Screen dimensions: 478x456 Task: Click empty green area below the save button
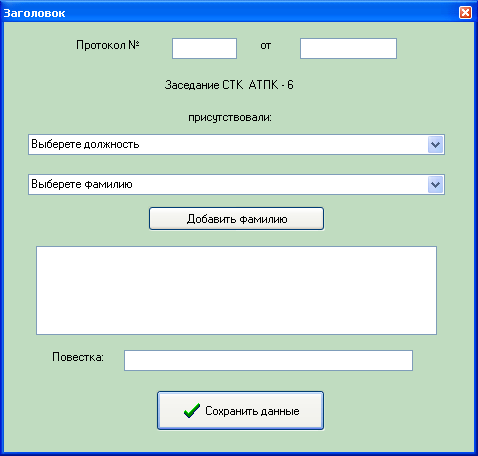click(x=240, y=442)
